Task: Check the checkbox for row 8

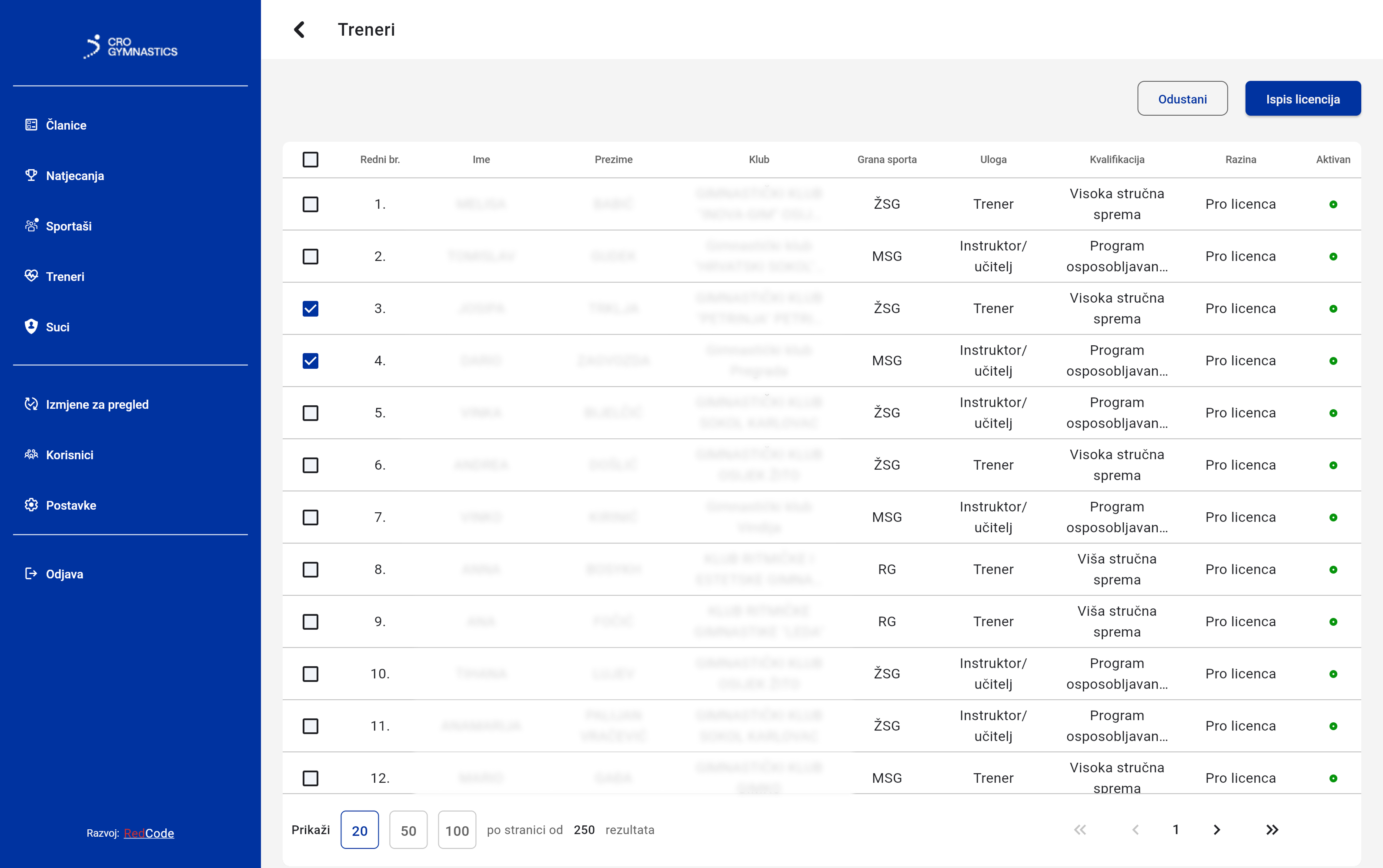Action: (x=310, y=570)
